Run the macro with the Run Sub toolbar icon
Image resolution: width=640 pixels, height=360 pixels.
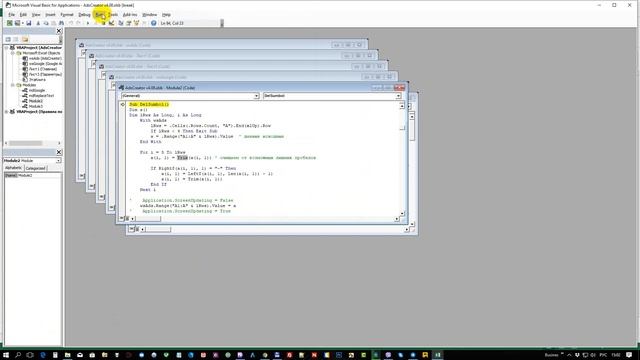click(88, 23)
